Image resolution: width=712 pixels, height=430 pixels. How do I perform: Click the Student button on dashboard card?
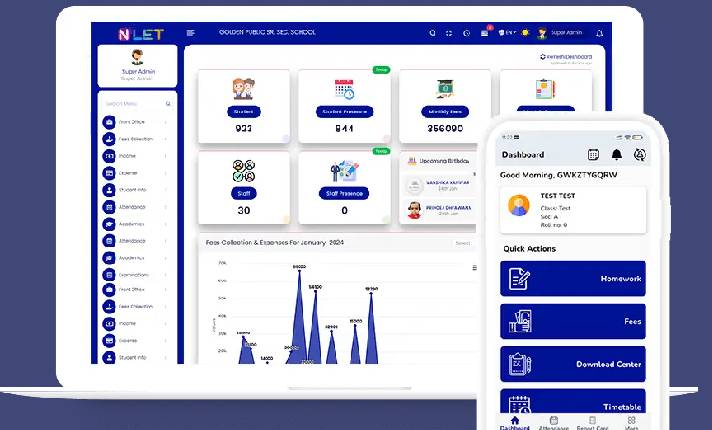tap(244, 112)
